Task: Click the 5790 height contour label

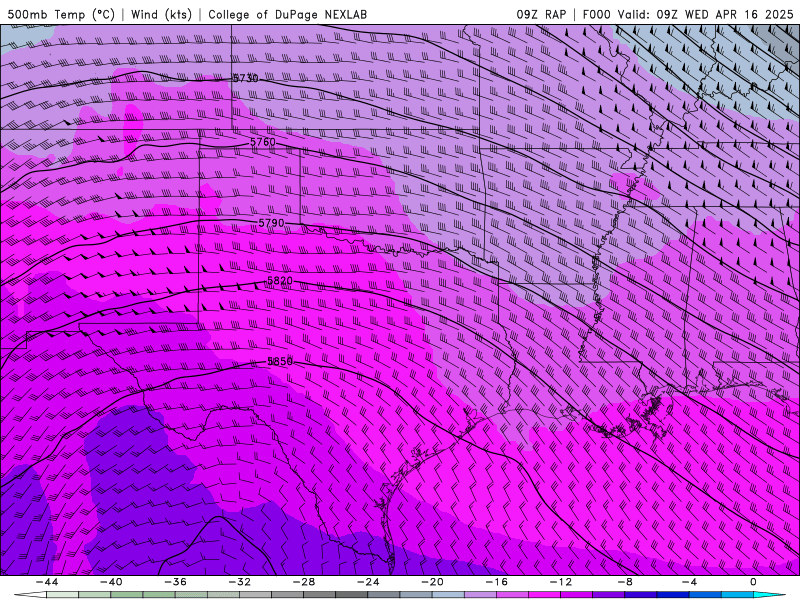Action: pyautogui.click(x=271, y=223)
